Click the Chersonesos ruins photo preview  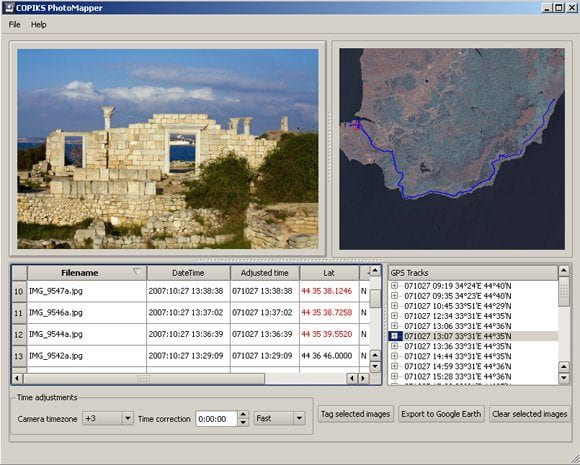click(x=168, y=149)
